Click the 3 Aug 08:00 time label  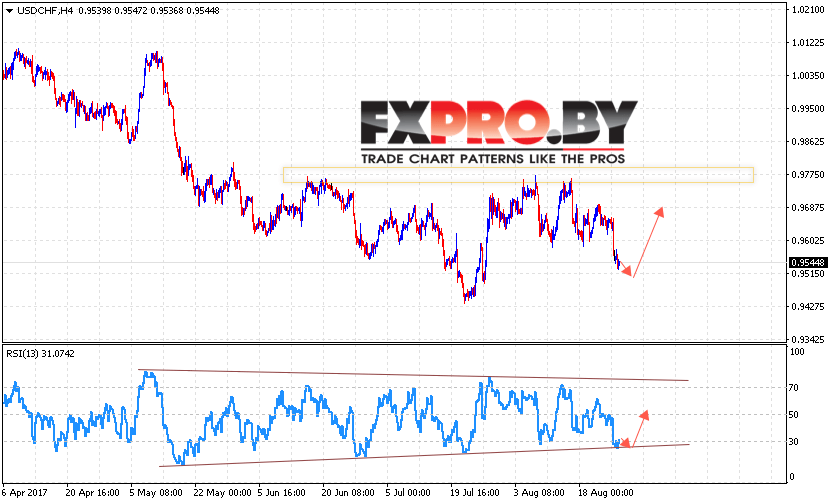pos(539,493)
